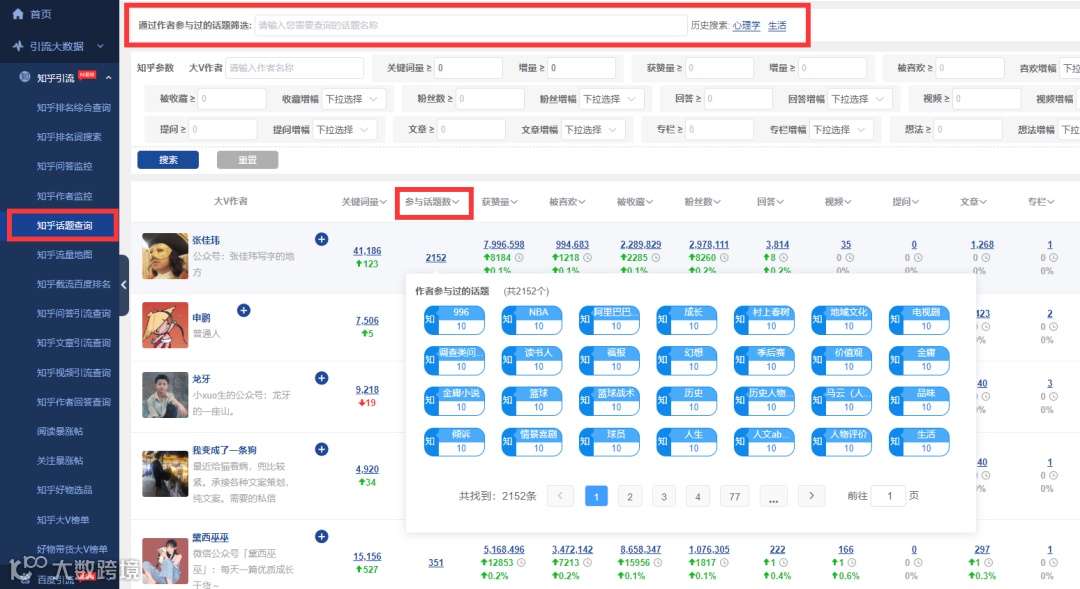Open 知乎大V榜单 in the sidebar
The height and width of the screenshot is (589, 1080).
63,519
